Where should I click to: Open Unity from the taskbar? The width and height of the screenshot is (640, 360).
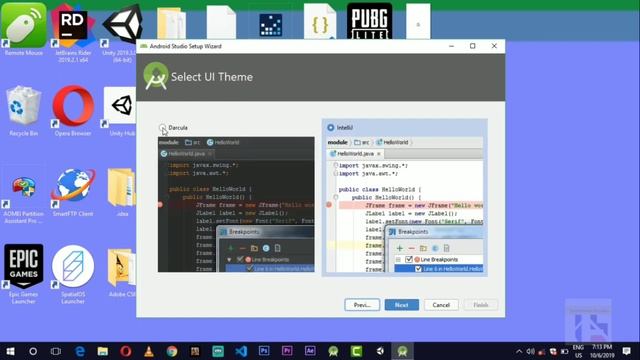[380, 351]
